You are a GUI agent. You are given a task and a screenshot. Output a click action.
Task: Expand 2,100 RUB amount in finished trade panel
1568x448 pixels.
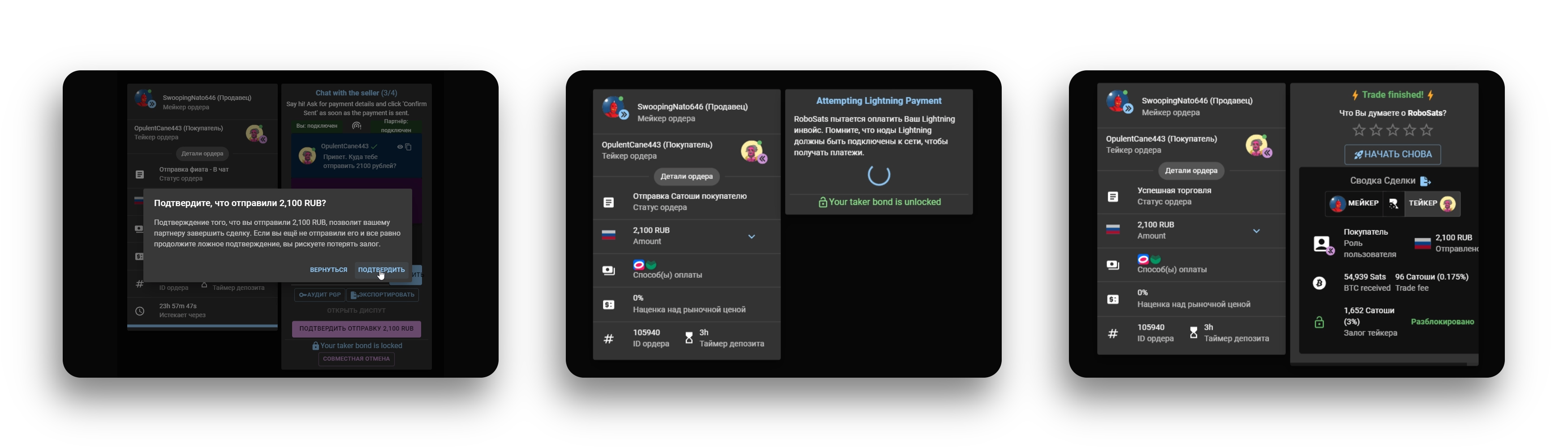point(1256,231)
